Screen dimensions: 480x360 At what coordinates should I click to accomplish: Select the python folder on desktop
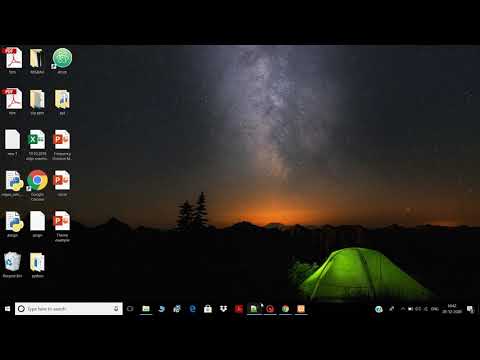click(37, 265)
